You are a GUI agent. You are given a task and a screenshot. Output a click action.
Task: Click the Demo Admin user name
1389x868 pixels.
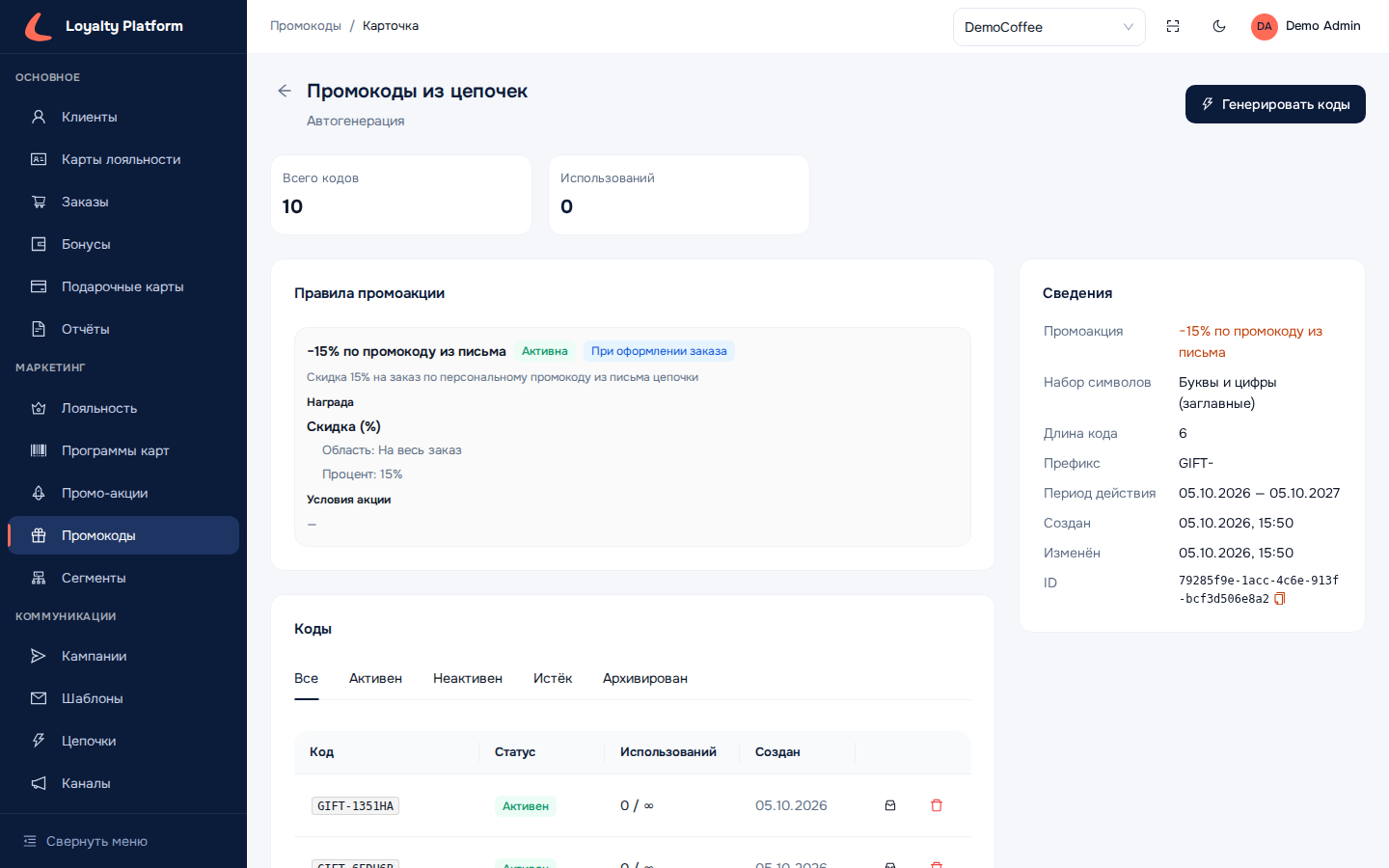click(x=1323, y=26)
